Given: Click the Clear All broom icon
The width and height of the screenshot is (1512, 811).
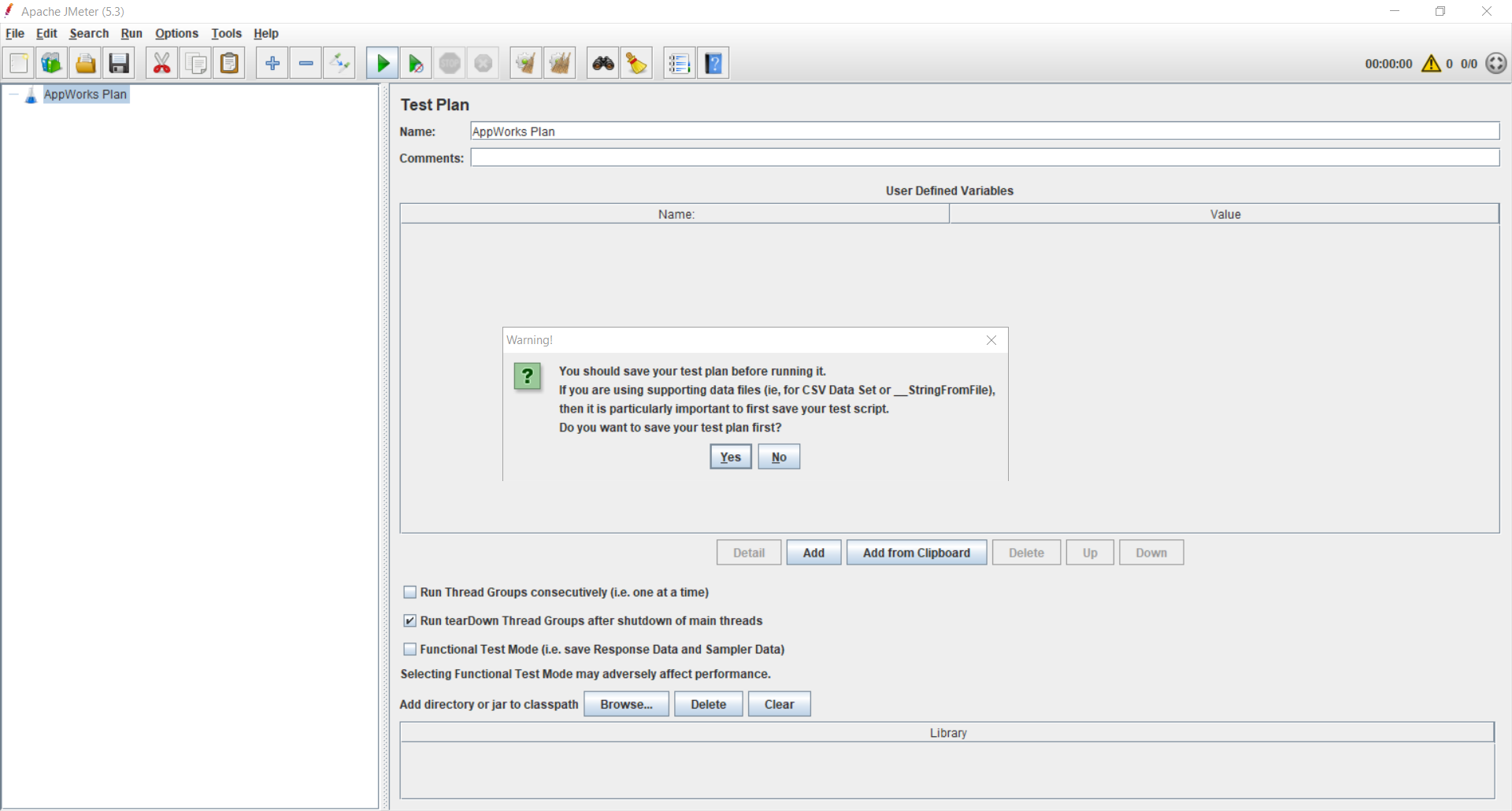Looking at the screenshot, I should pyautogui.click(x=559, y=64).
